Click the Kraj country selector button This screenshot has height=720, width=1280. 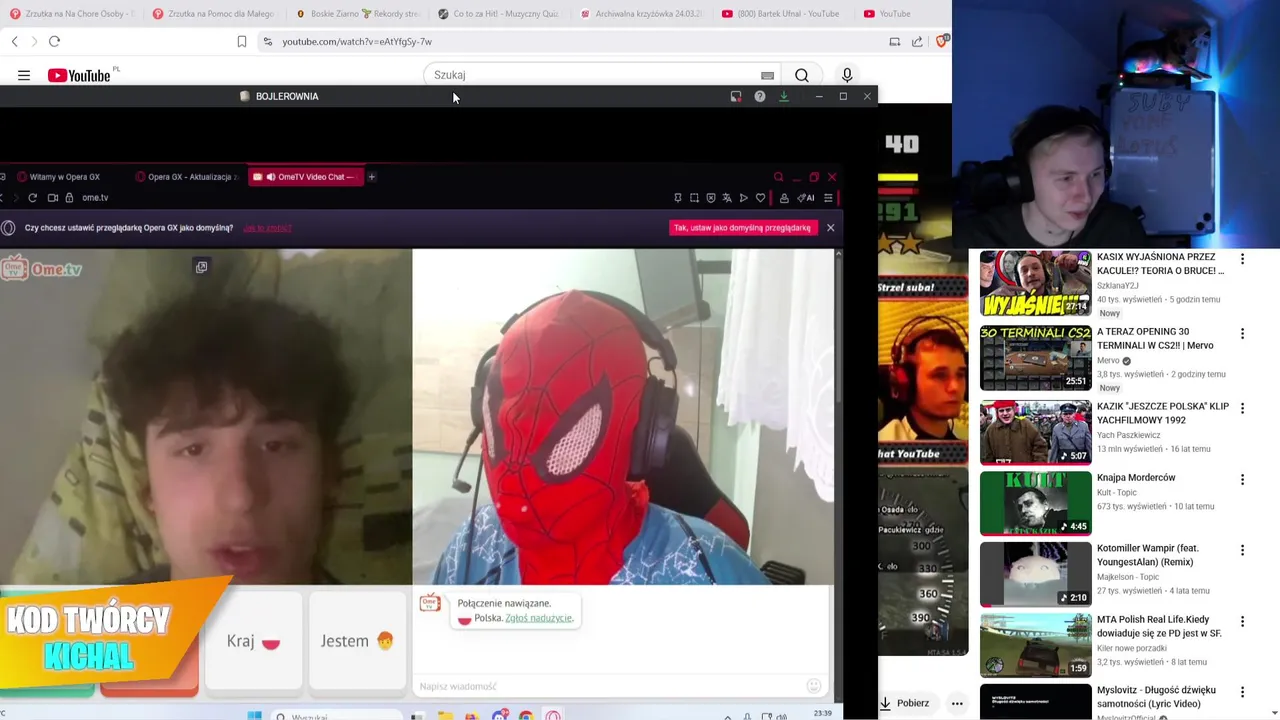tap(253, 641)
